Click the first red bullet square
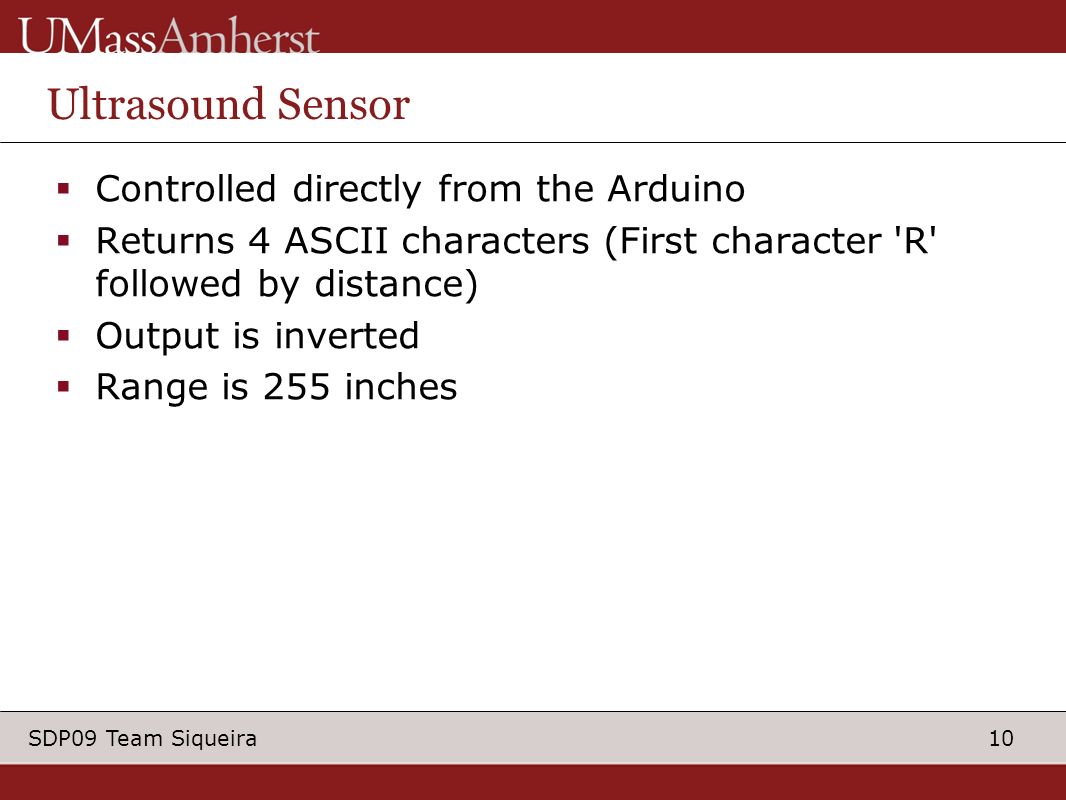The height and width of the screenshot is (800, 1066). (64, 188)
